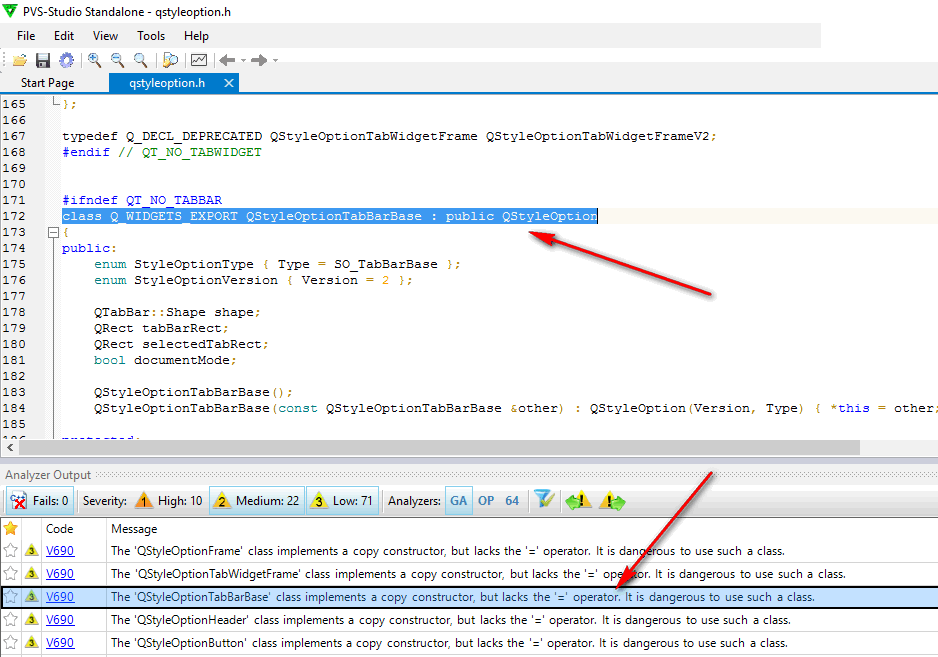The height and width of the screenshot is (657, 938).
Task: Select the QStyleOptionHeader warning message
Action: click(450, 620)
